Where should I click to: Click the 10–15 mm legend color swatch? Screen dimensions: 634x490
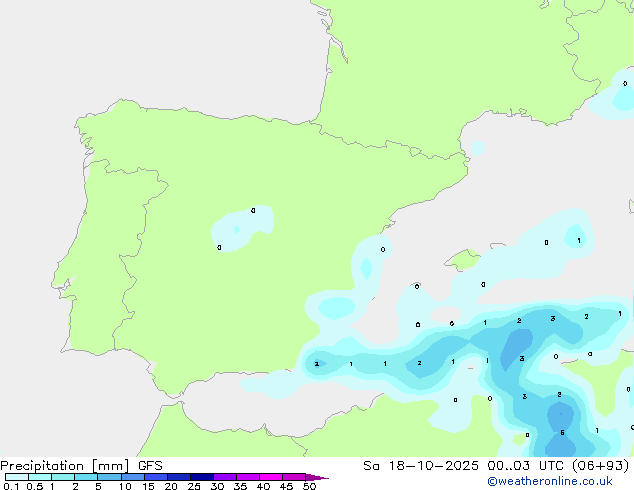[x=133, y=477]
